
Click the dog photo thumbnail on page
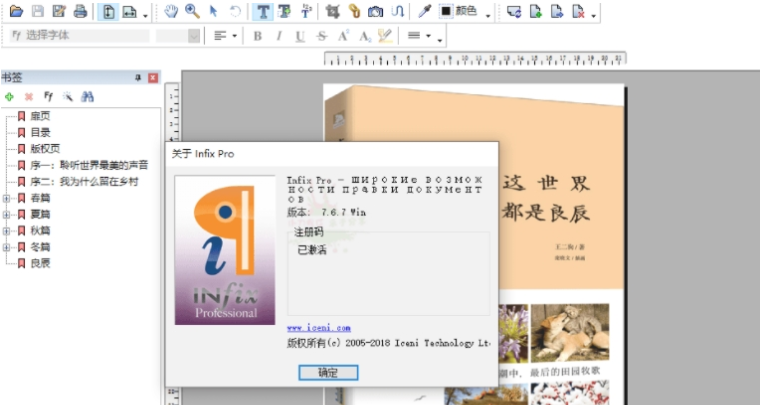(x=570, y=333)
